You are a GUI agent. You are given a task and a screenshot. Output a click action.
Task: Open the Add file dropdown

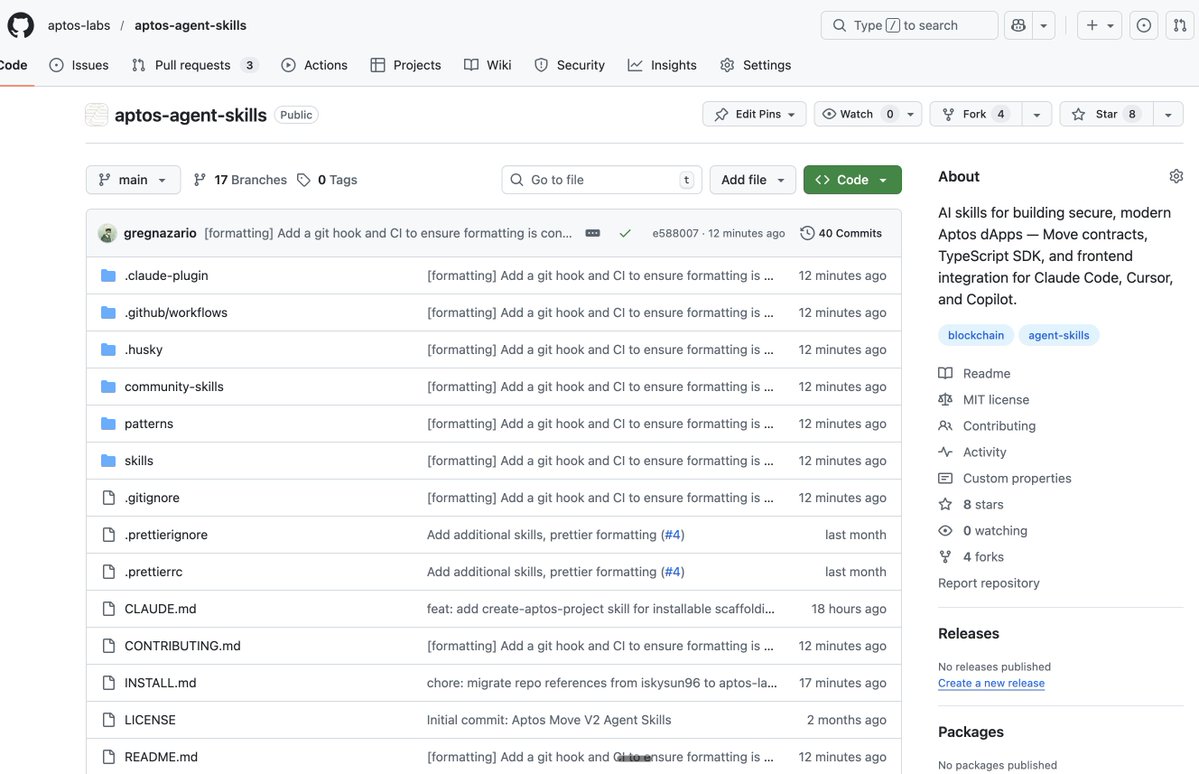click(x=752, y=180)
